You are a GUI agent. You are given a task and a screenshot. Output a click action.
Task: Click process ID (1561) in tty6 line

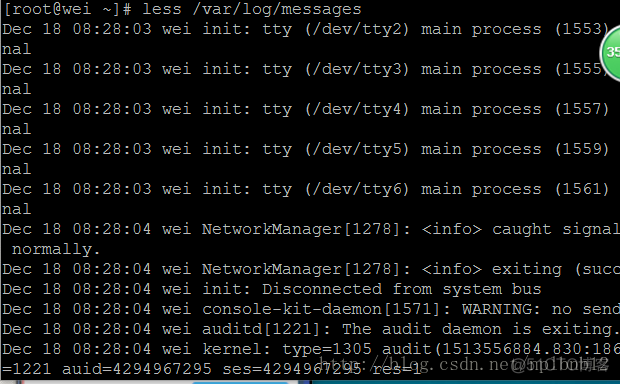582,189
